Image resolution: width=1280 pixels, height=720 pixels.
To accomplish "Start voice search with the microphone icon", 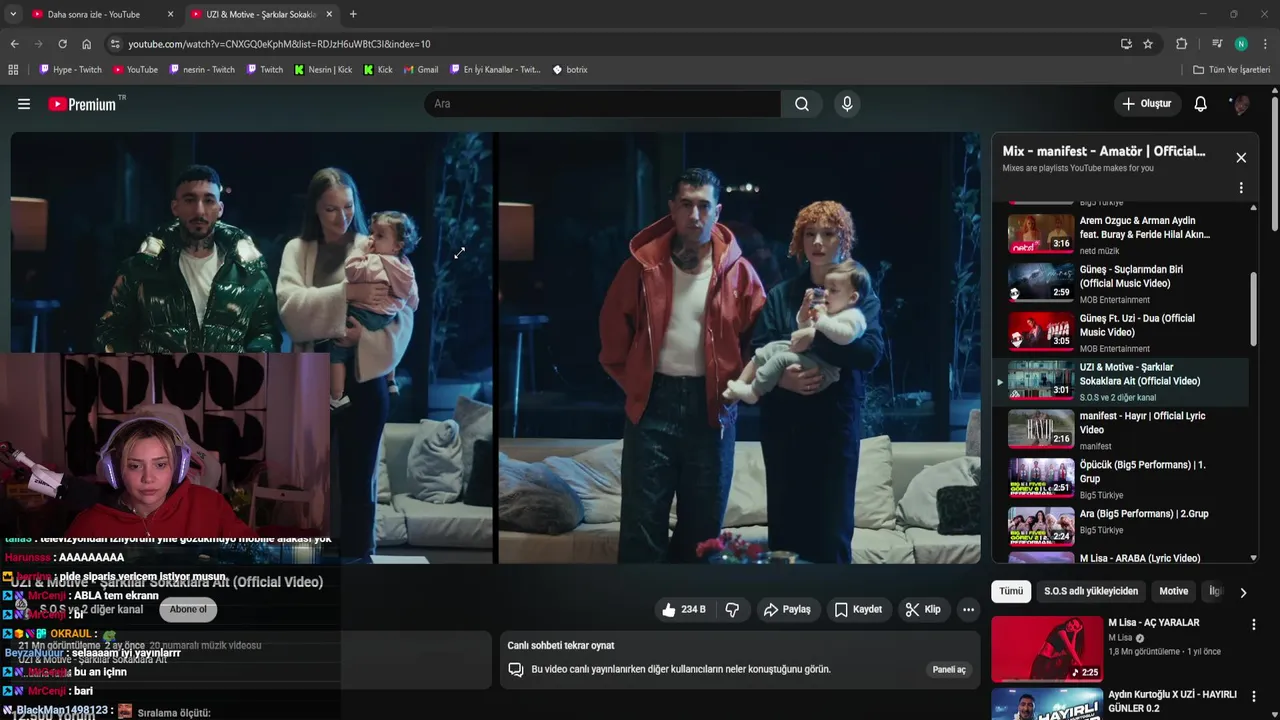I will [x=847, y=104].
